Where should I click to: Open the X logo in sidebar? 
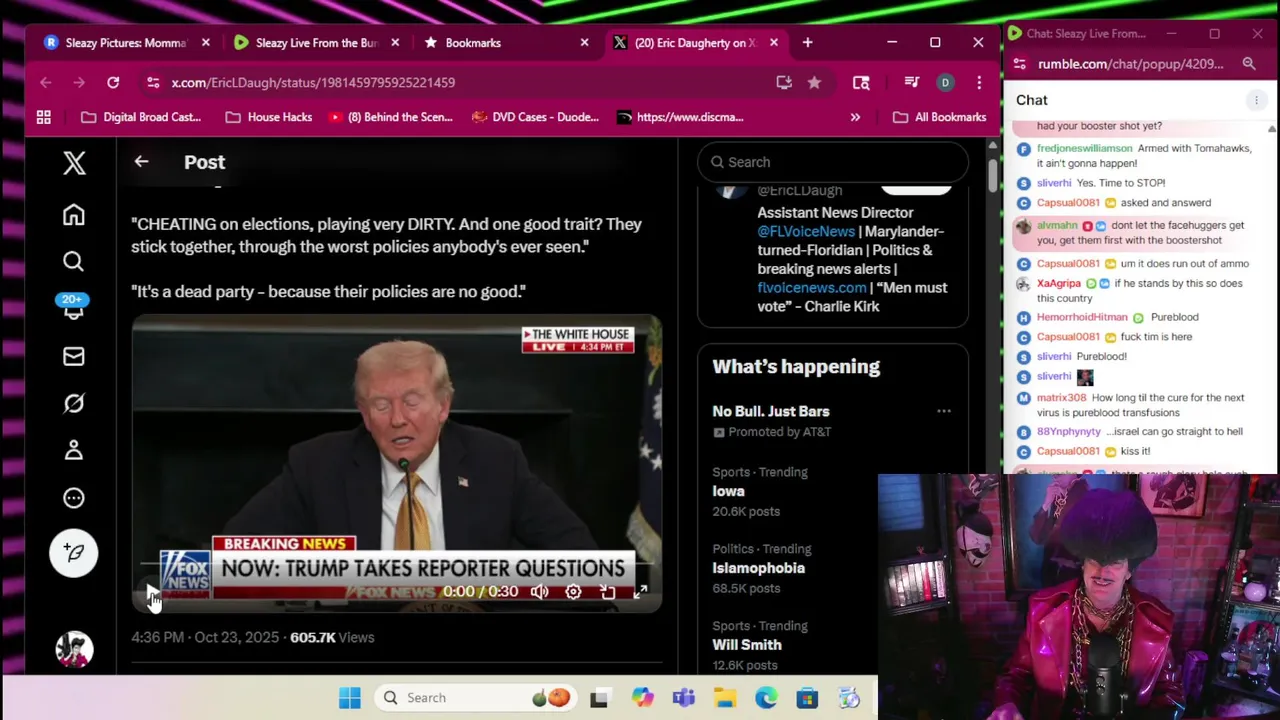[74, 163]
